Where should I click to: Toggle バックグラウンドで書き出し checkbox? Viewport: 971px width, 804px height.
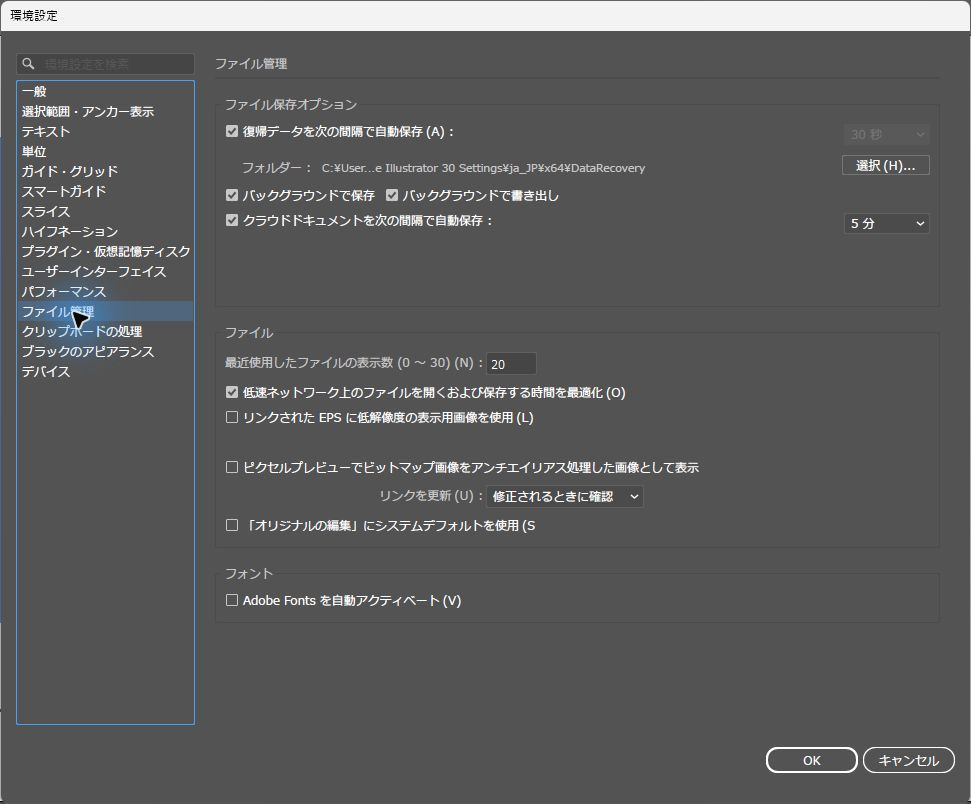[391, 195]
